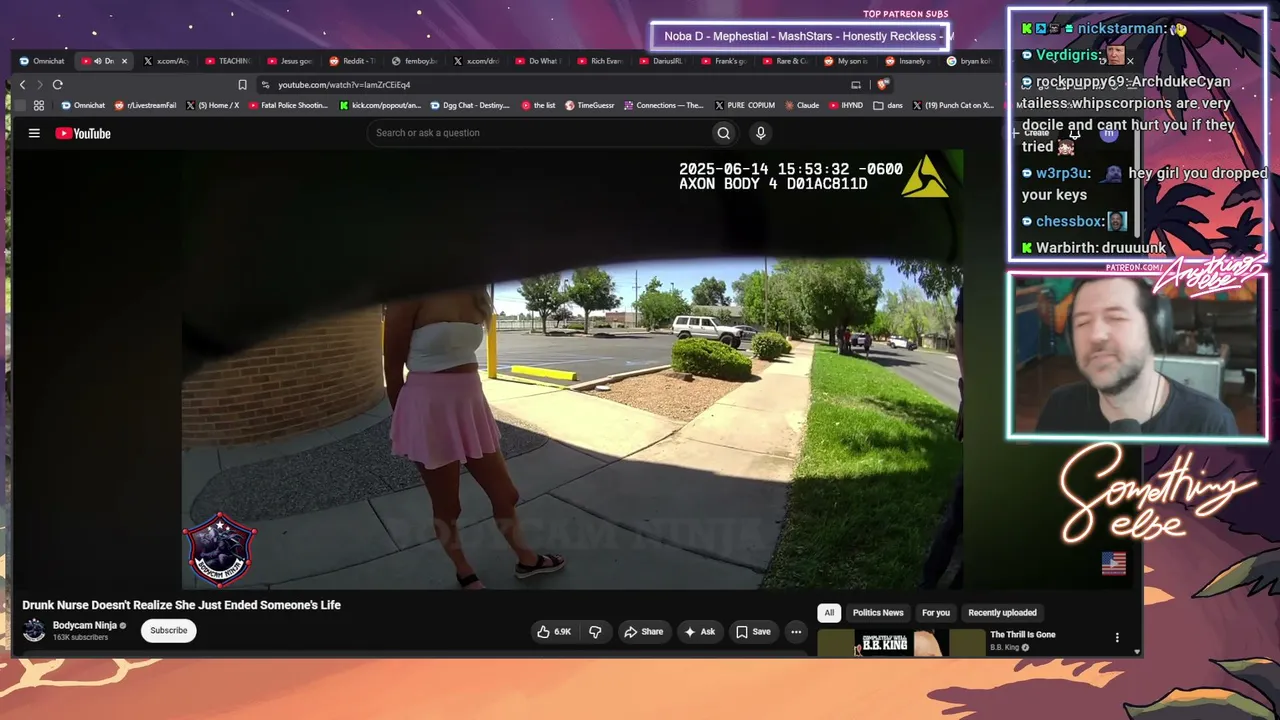Open the Bodycam Ninja channel name link
Image resolution: width=1280 pixels, height=720 pixels.
click(85, 626)
